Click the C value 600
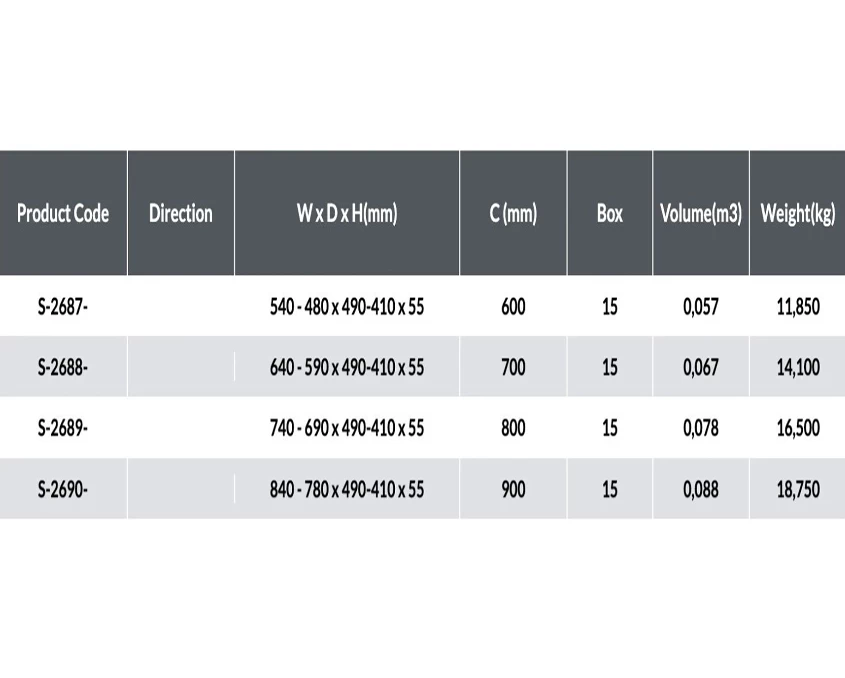Image resolution: width=845 pixels, height=678 pixels. coord(513,307)
